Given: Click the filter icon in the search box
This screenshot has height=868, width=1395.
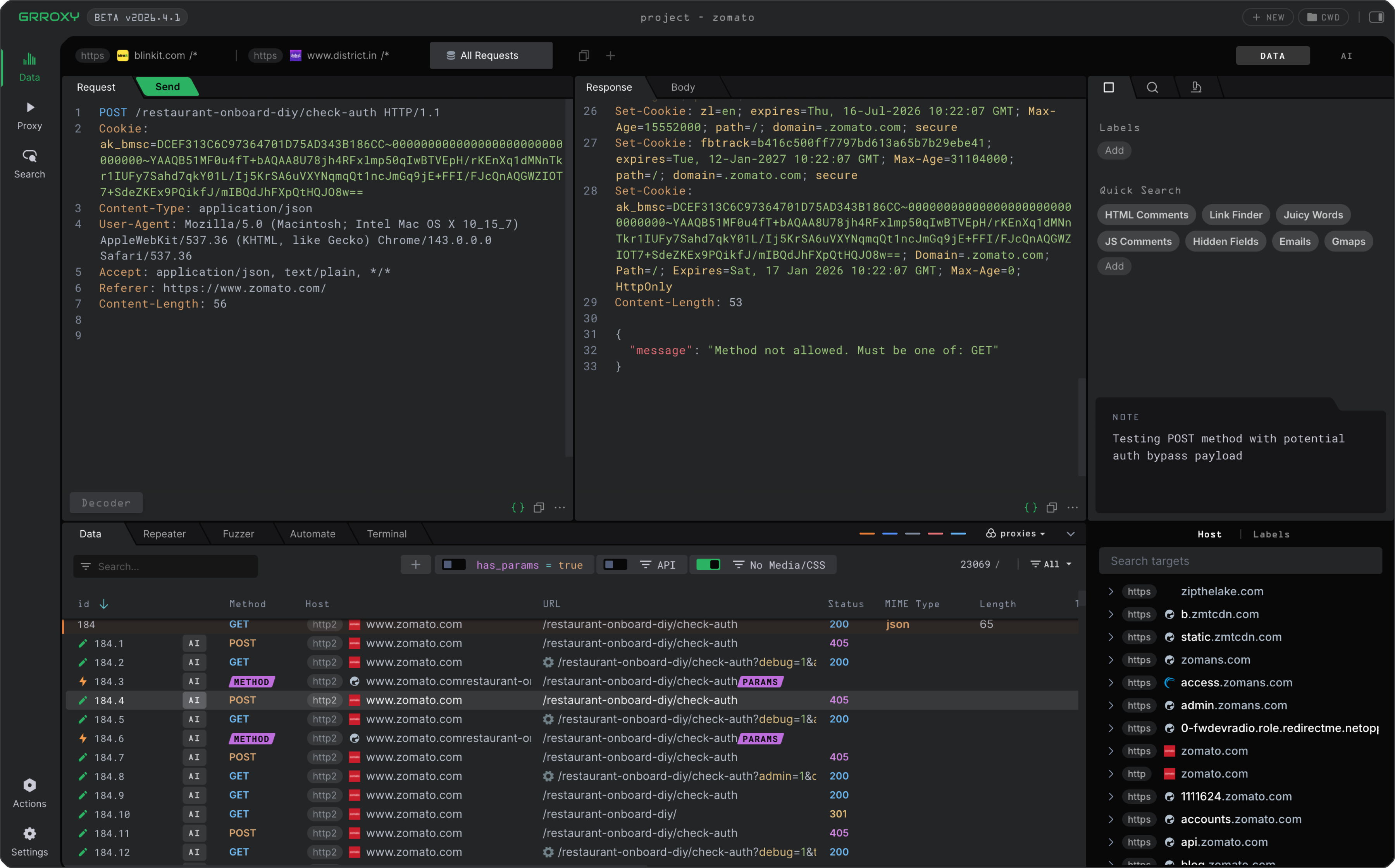Looking at the screenshot, I should click(x=86, y=567).
